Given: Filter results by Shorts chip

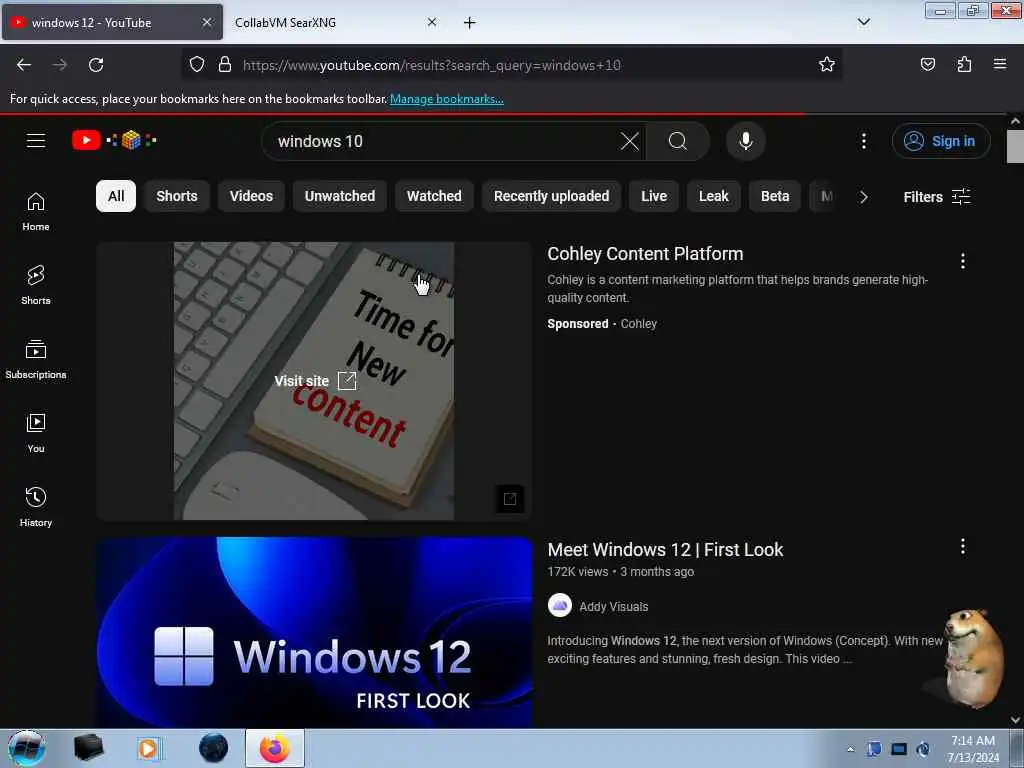Looking at the screenshot, I should (x=177, y=196).
